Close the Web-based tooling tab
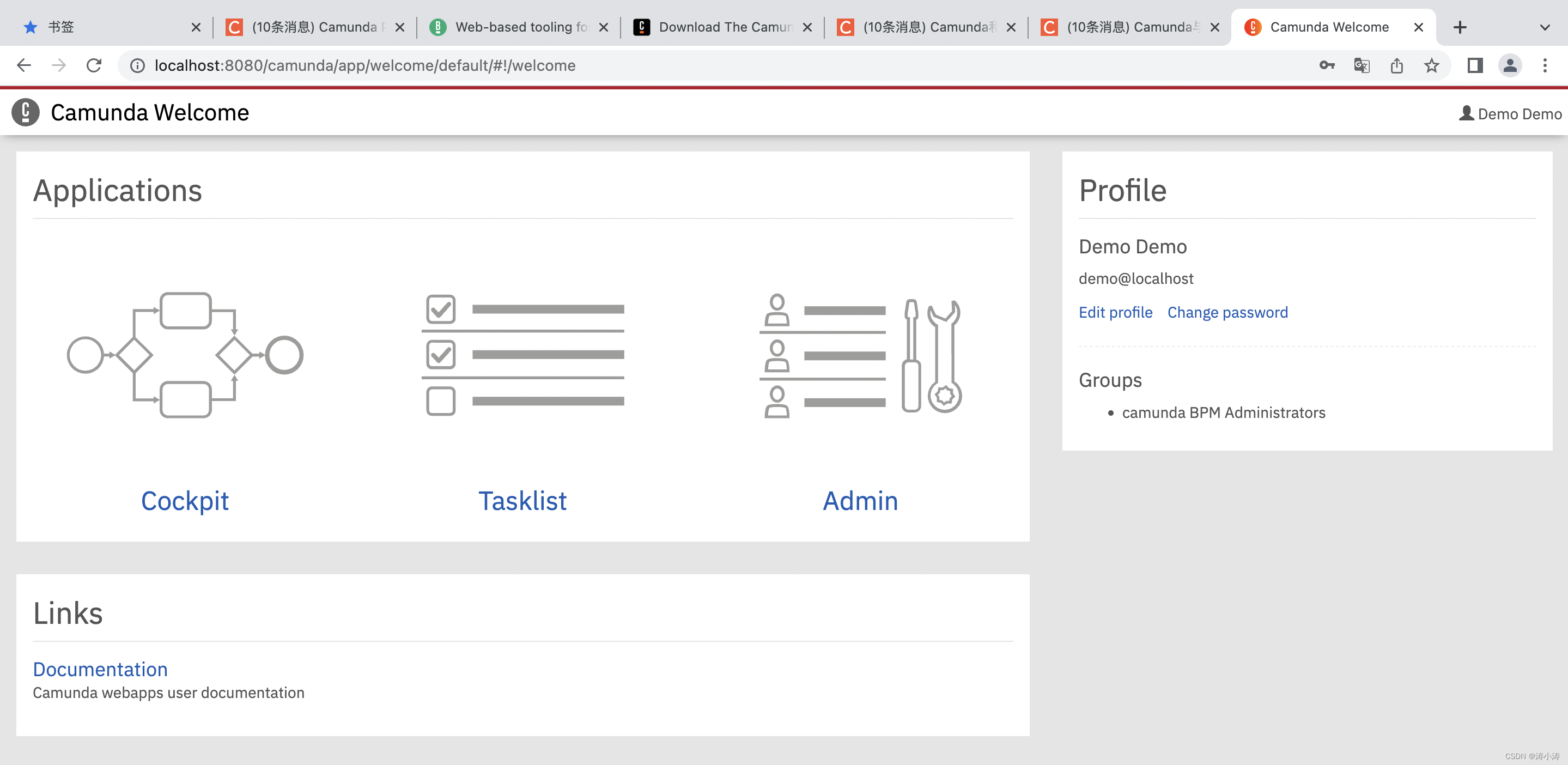 [603, 27]
